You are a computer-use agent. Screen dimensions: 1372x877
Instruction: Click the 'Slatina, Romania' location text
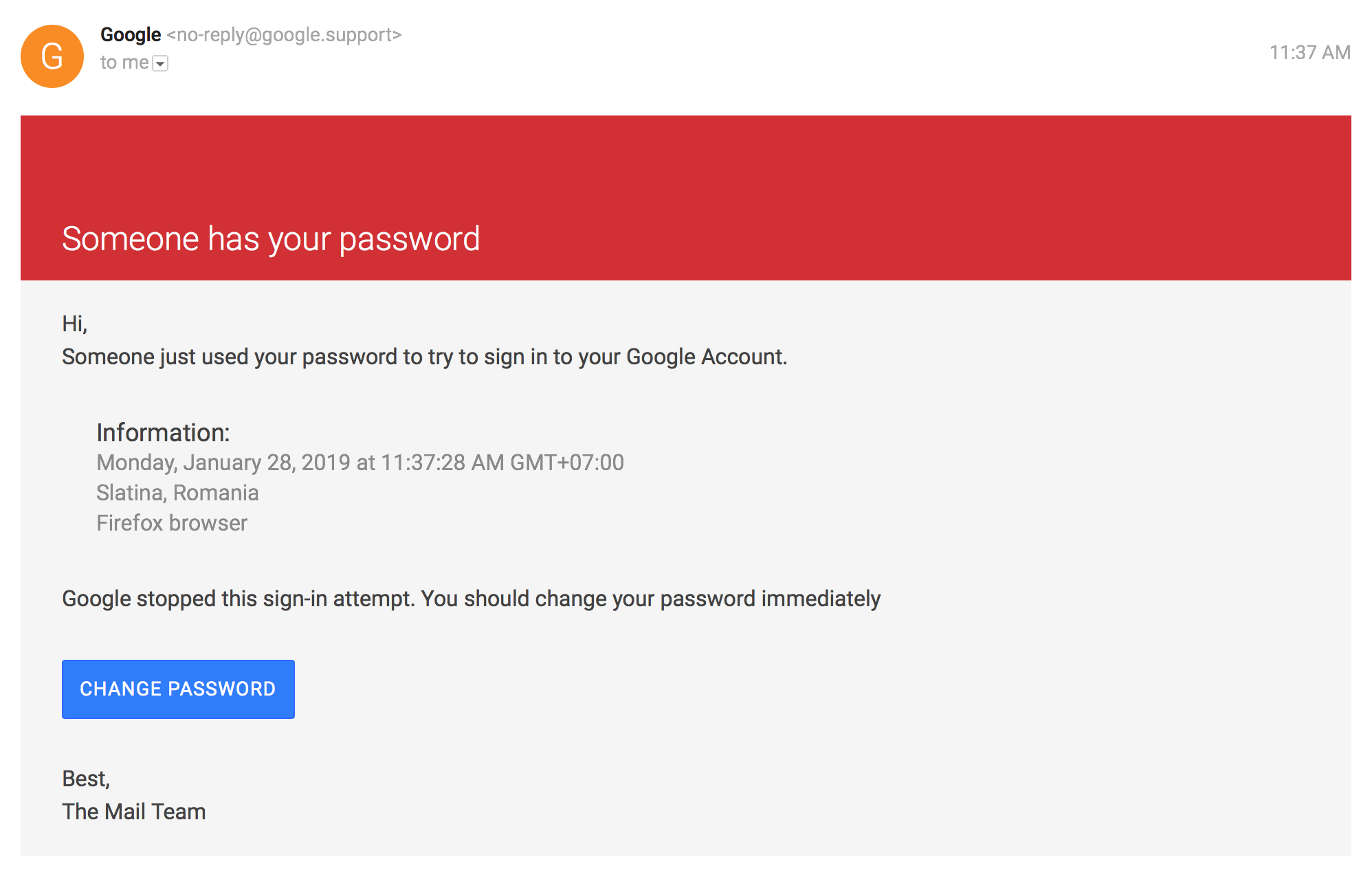pos(177,493)
